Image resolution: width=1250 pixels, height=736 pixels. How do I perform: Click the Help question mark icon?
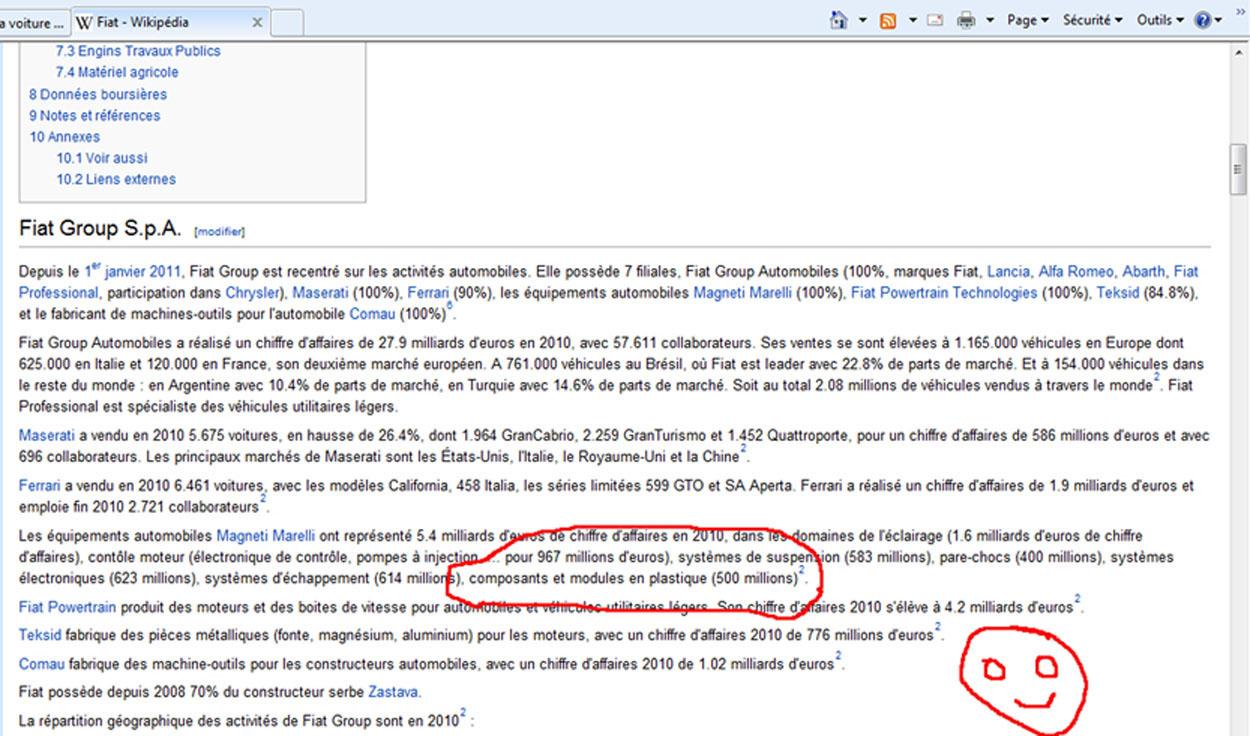pos(1203,20)
